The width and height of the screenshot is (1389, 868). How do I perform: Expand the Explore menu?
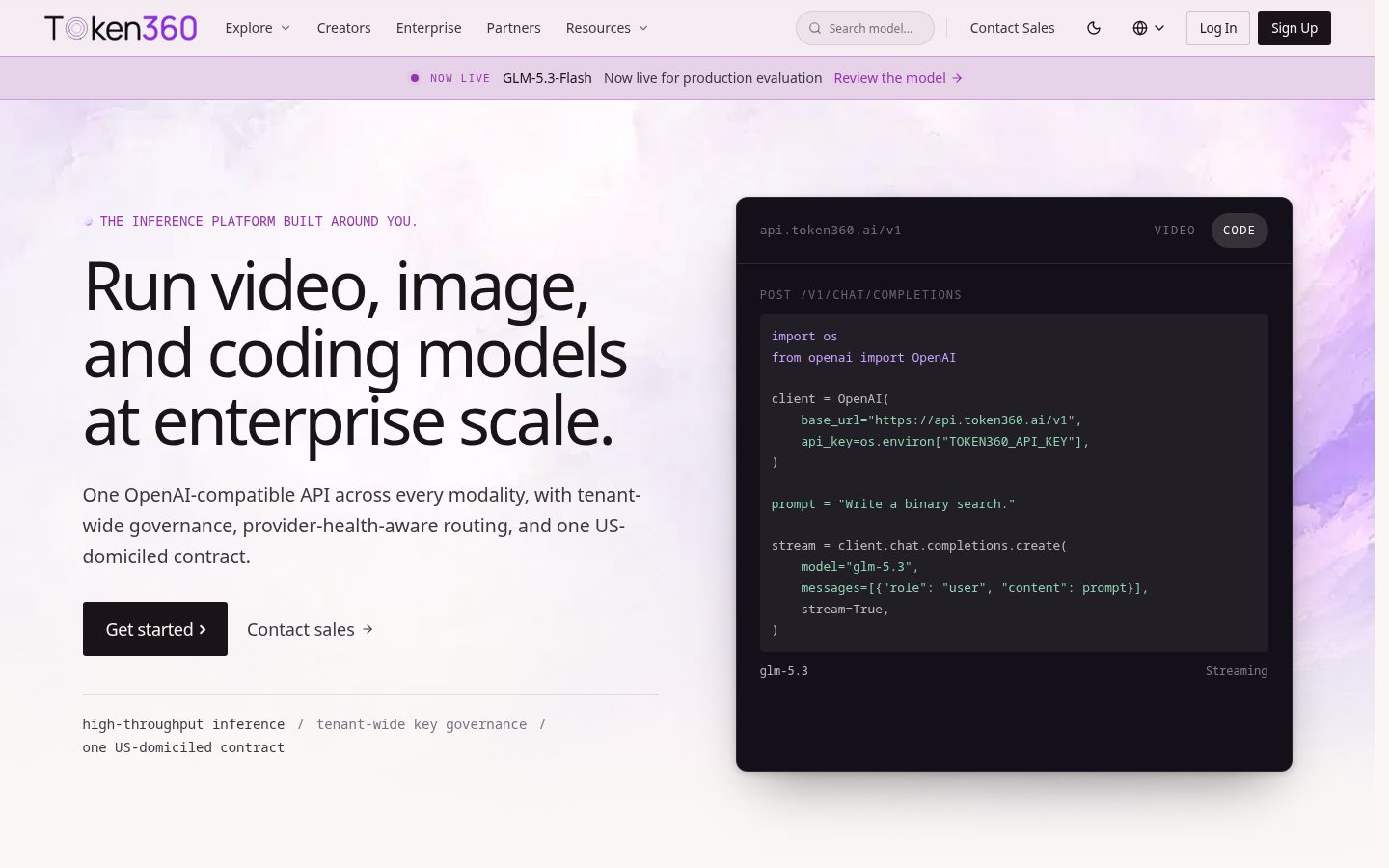coord(258,28)
